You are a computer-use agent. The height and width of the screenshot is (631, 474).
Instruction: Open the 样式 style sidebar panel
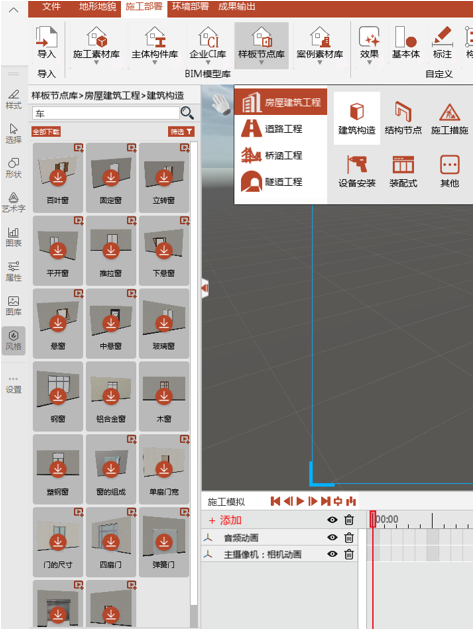(x=14, y=99)
